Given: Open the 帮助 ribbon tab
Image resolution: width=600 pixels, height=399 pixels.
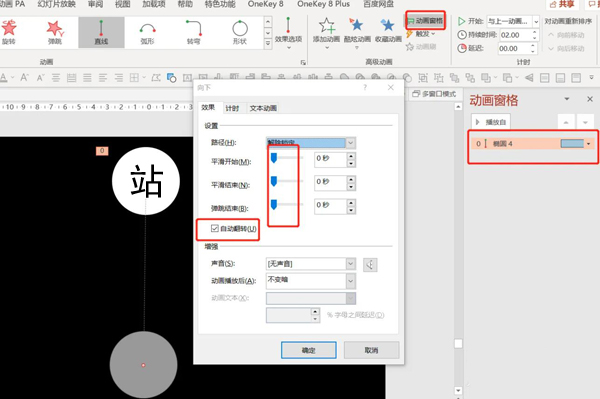Looking at the screenshot, I should coord(185,4).
